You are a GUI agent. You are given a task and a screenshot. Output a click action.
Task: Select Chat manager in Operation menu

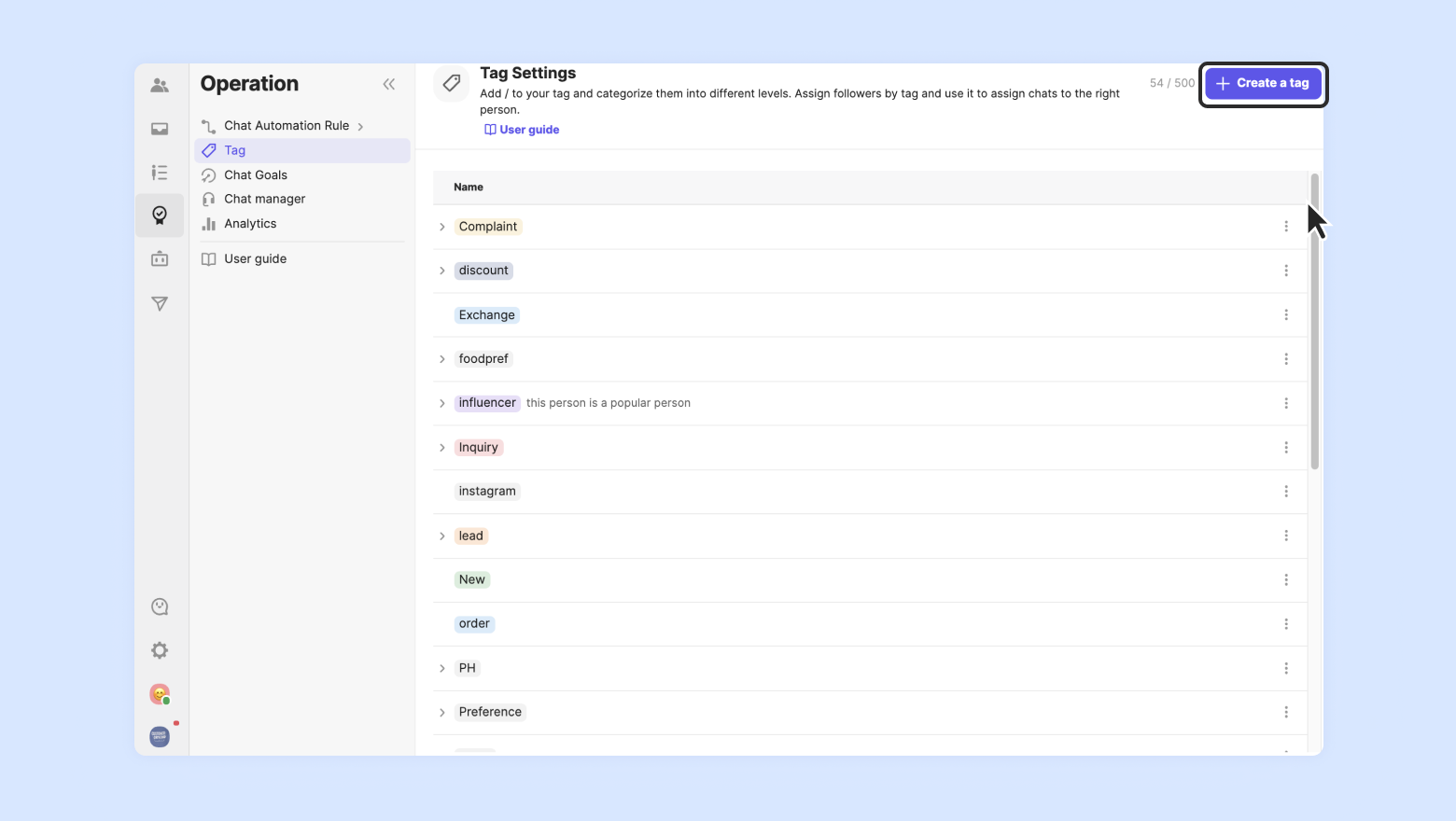point(264,199)
